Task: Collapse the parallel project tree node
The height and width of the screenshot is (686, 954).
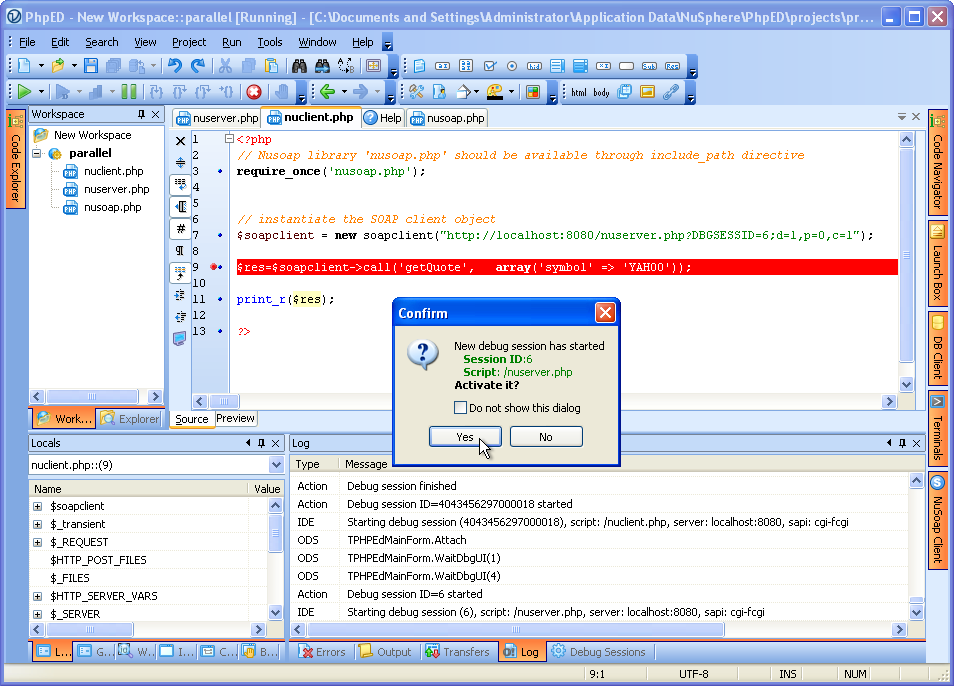Action: (37, 154)
